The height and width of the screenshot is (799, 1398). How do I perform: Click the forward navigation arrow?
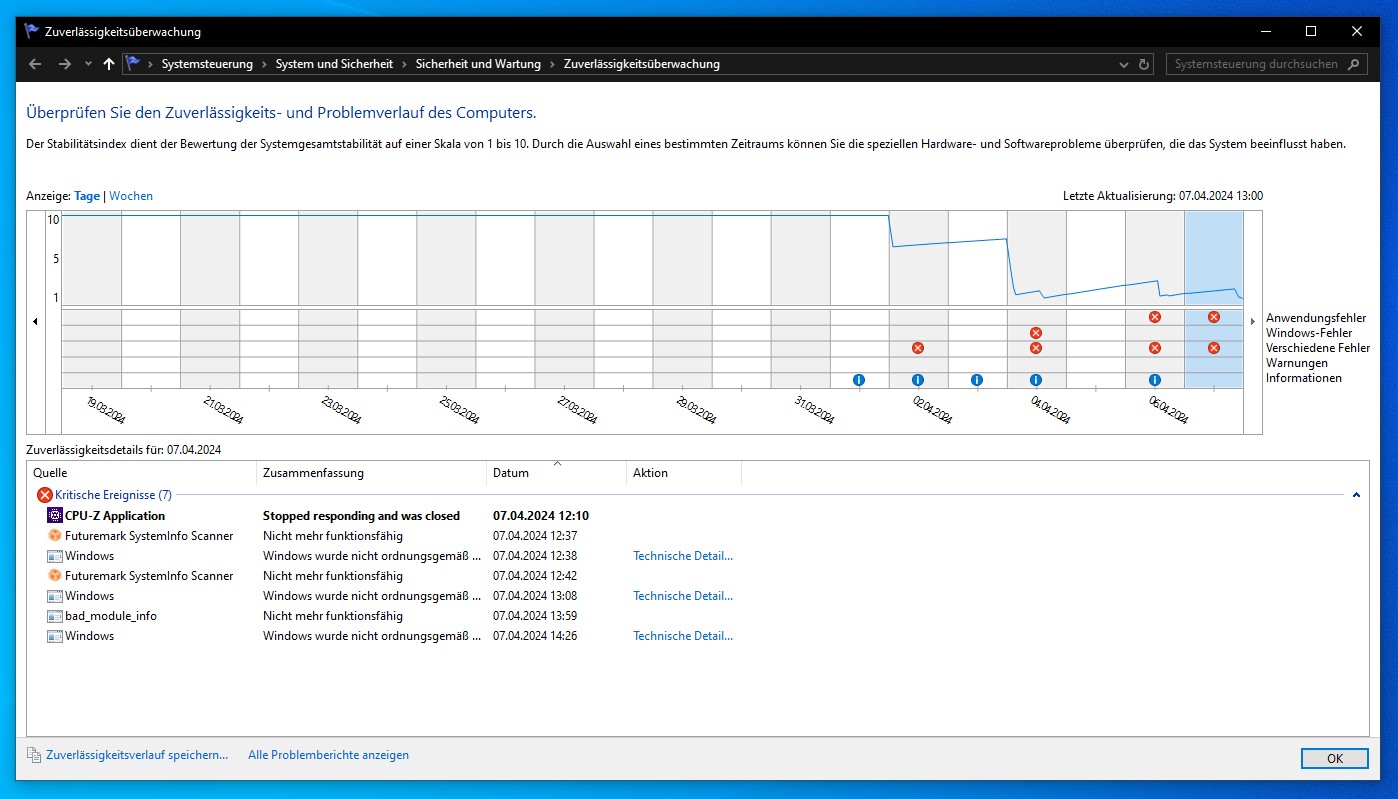(65, 64)
